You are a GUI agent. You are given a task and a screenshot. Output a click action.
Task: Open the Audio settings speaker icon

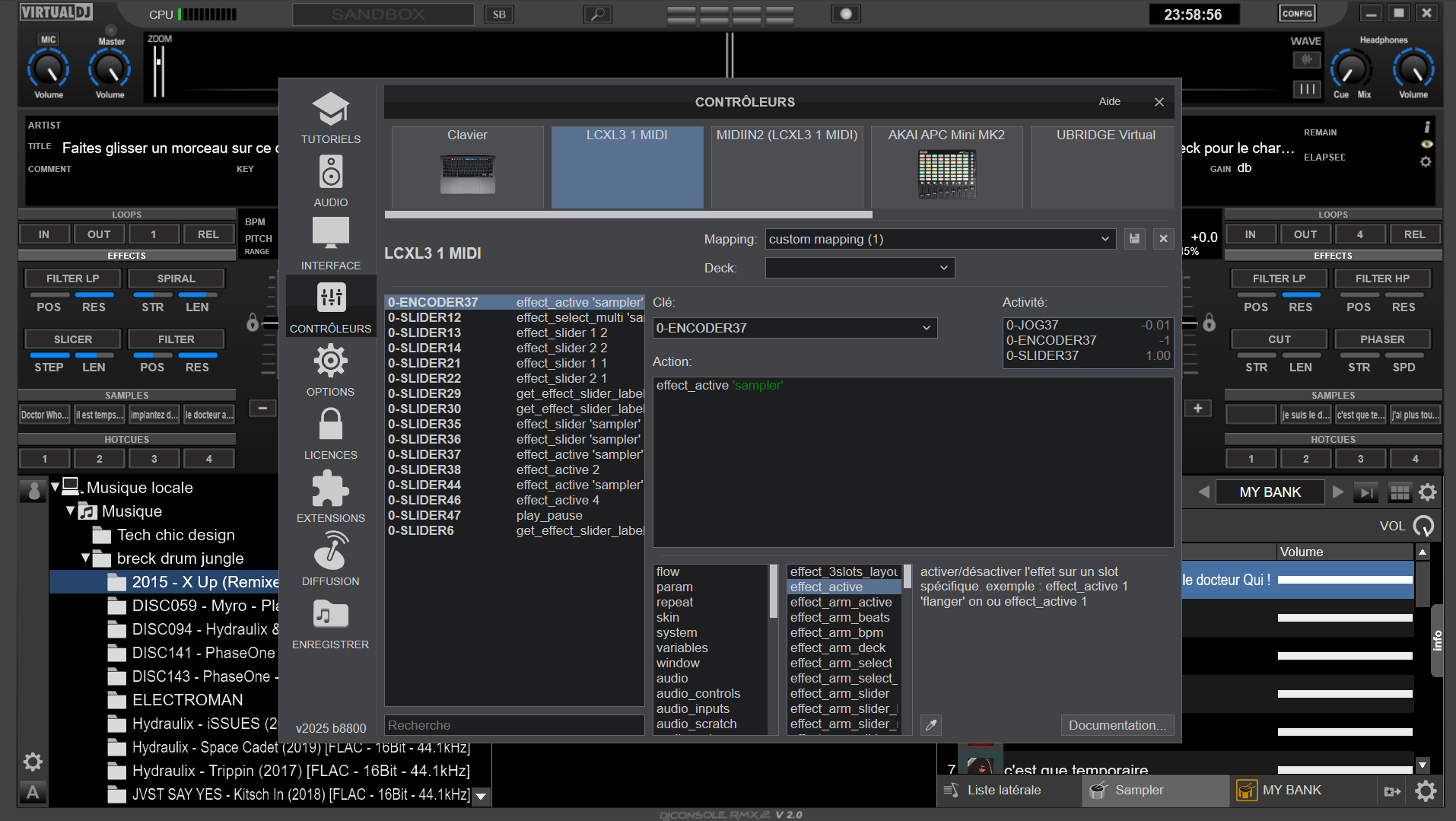(330, 173)
